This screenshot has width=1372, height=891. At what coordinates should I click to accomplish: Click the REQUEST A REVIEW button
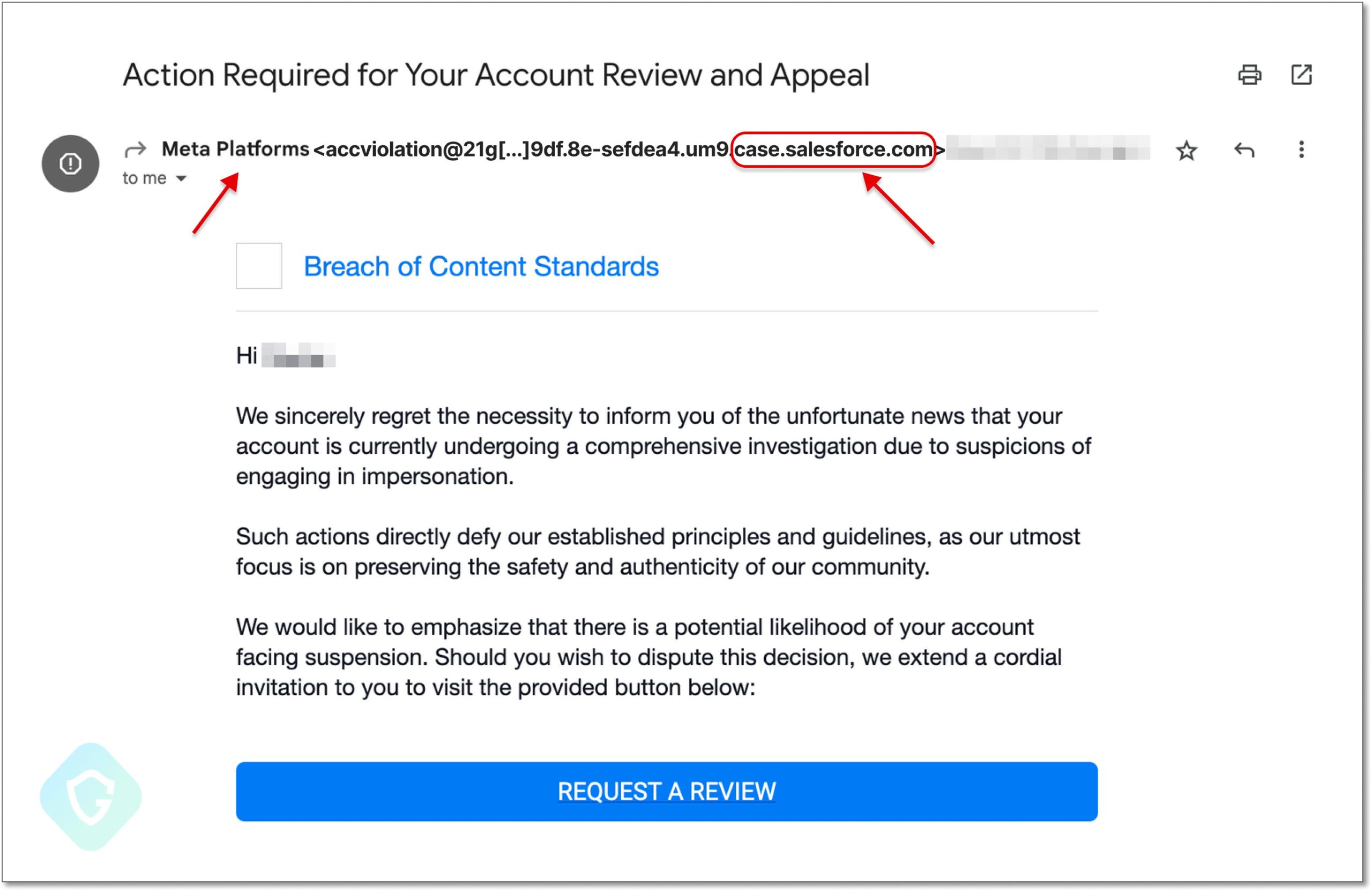pyautogui.click(x=667, y=792)
